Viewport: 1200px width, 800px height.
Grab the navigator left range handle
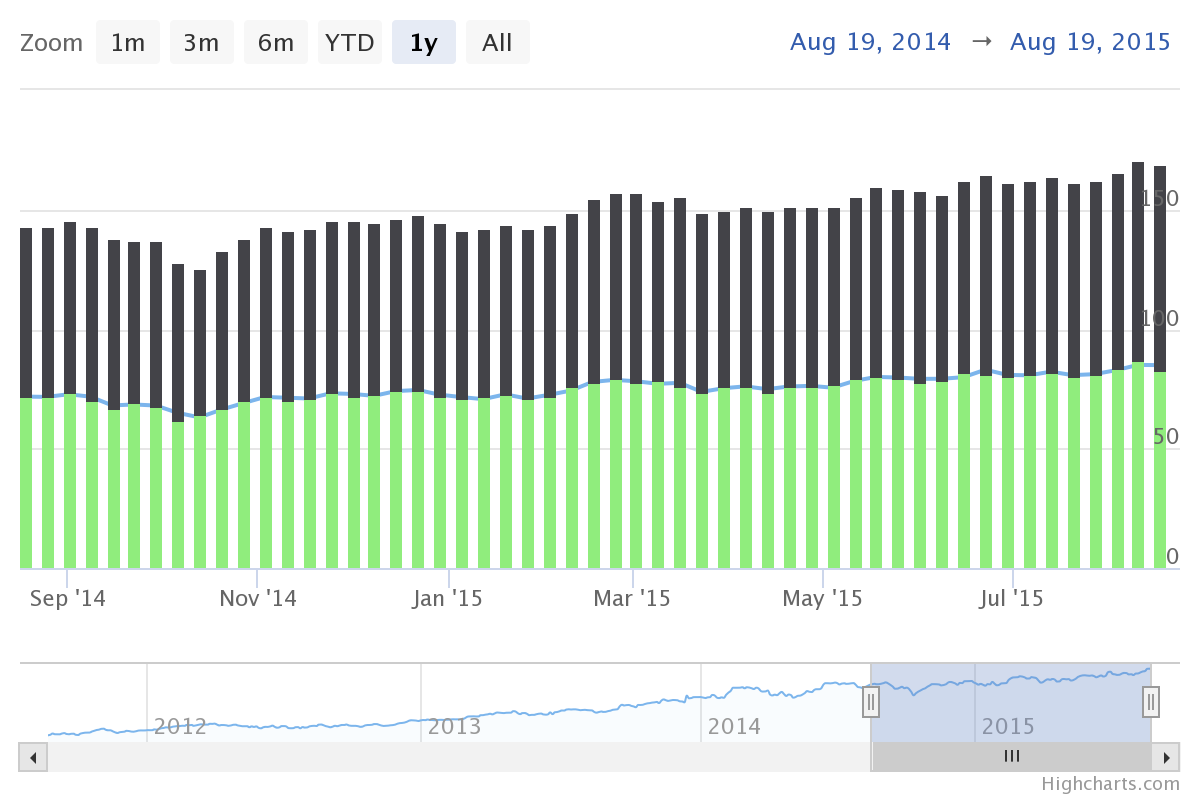click(x=871, y=702)
